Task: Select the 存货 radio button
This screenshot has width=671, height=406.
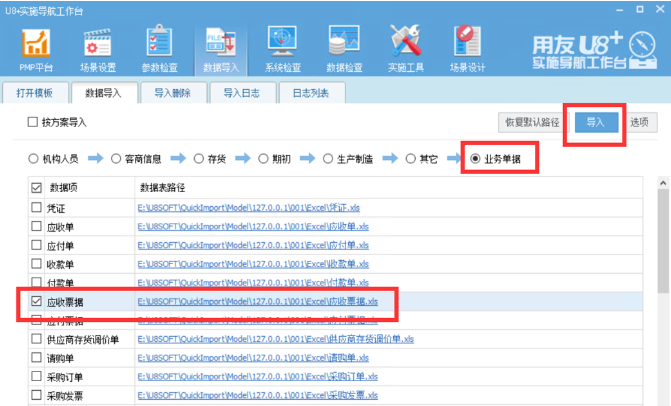Action: pos(199,159)
